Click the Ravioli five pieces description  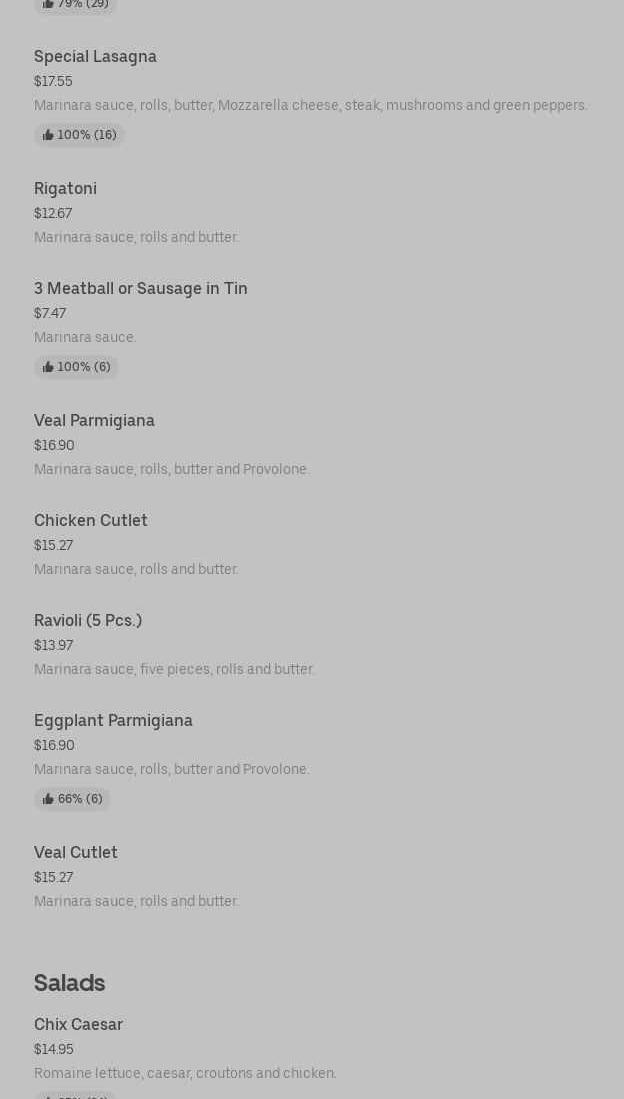pyautogui.click(x=174, y=669)
